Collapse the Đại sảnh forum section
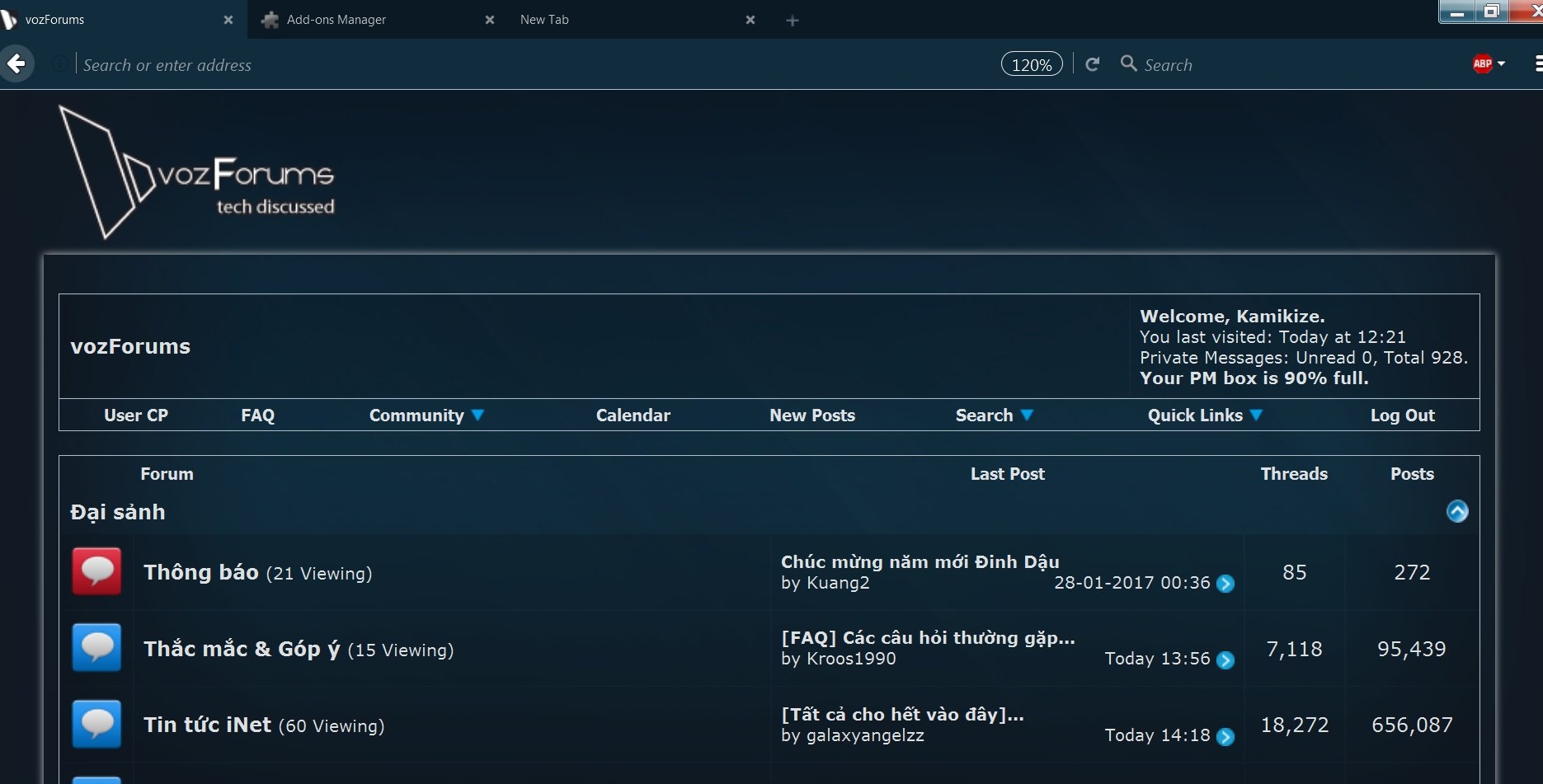The height and width of the screenshot is (784, 1543). (x=1457, y=511)
